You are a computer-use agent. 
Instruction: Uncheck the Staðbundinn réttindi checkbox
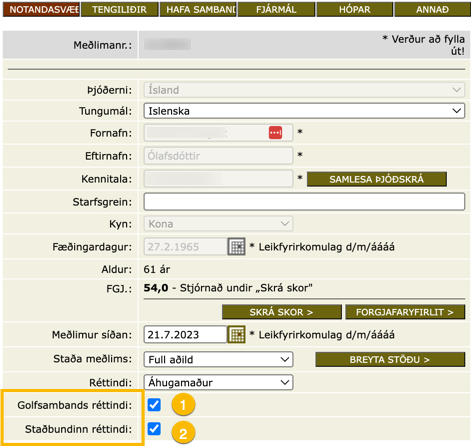pyautogui.click(x=154, y=429)
